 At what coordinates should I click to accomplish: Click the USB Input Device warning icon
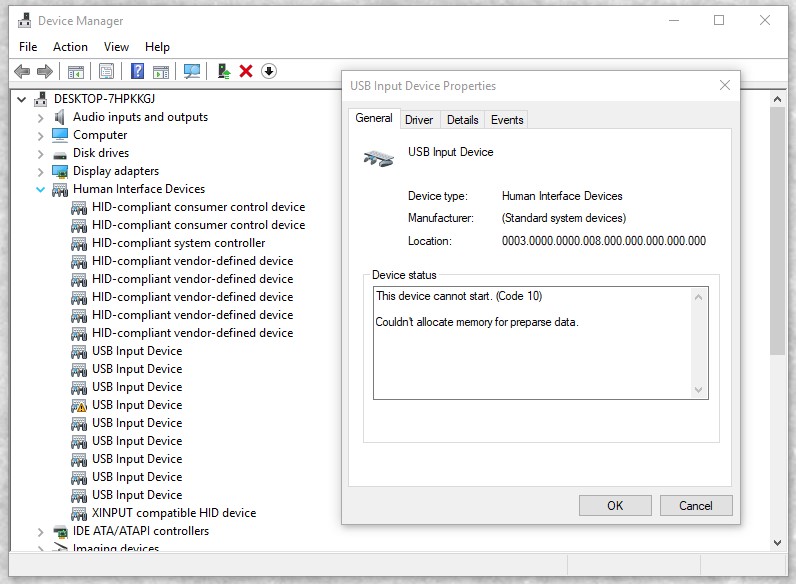[79, 406]
